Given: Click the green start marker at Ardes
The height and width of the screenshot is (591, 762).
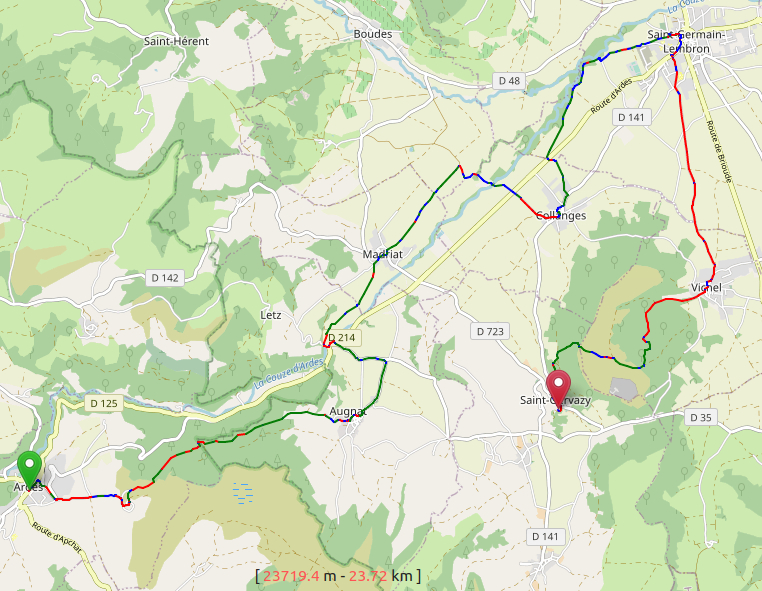Looking at the screenshot, I should [30, 469].
